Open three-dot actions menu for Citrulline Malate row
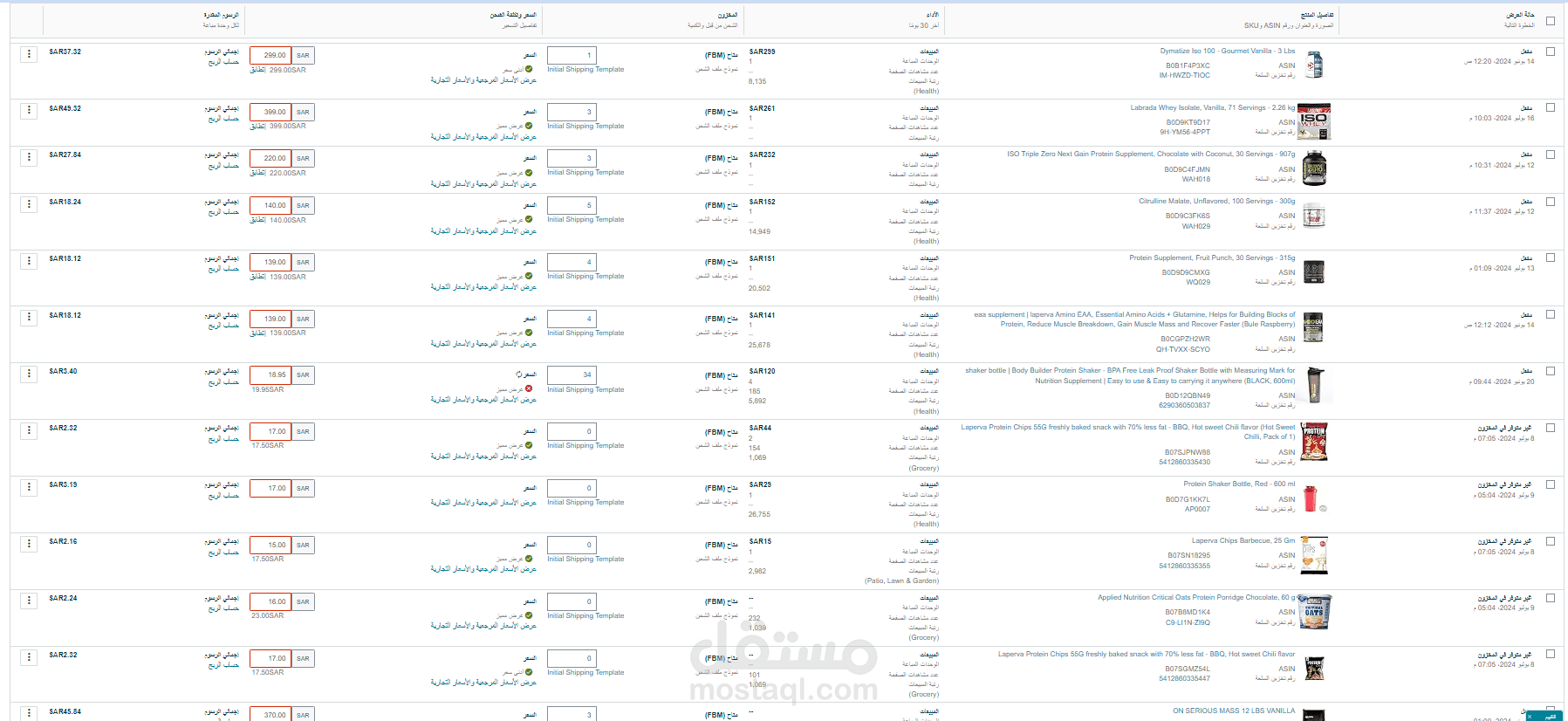Viewport: 1568px width, 721px height. click(x=29, y=204)
